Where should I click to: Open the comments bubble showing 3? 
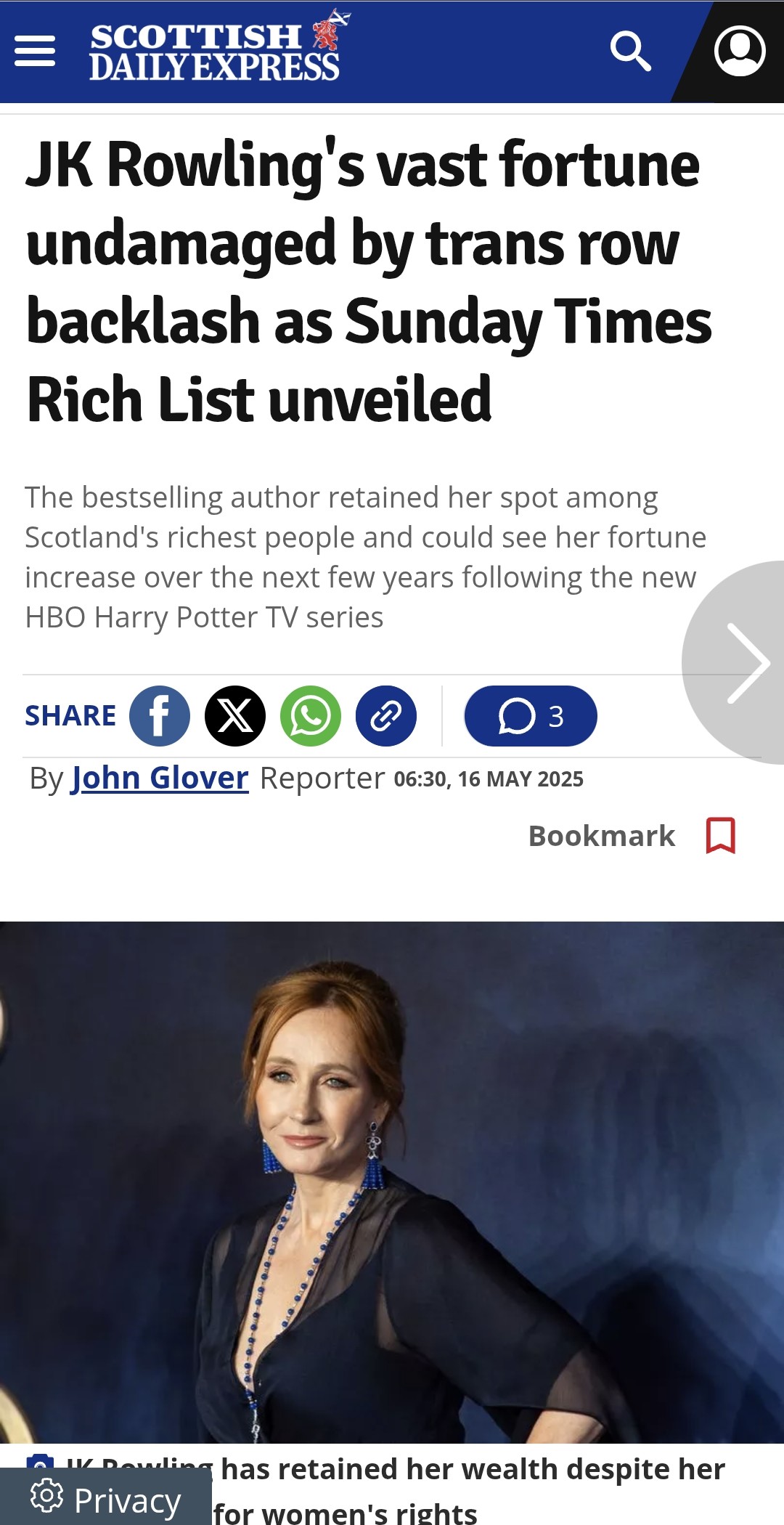click(x=531, y=716)
